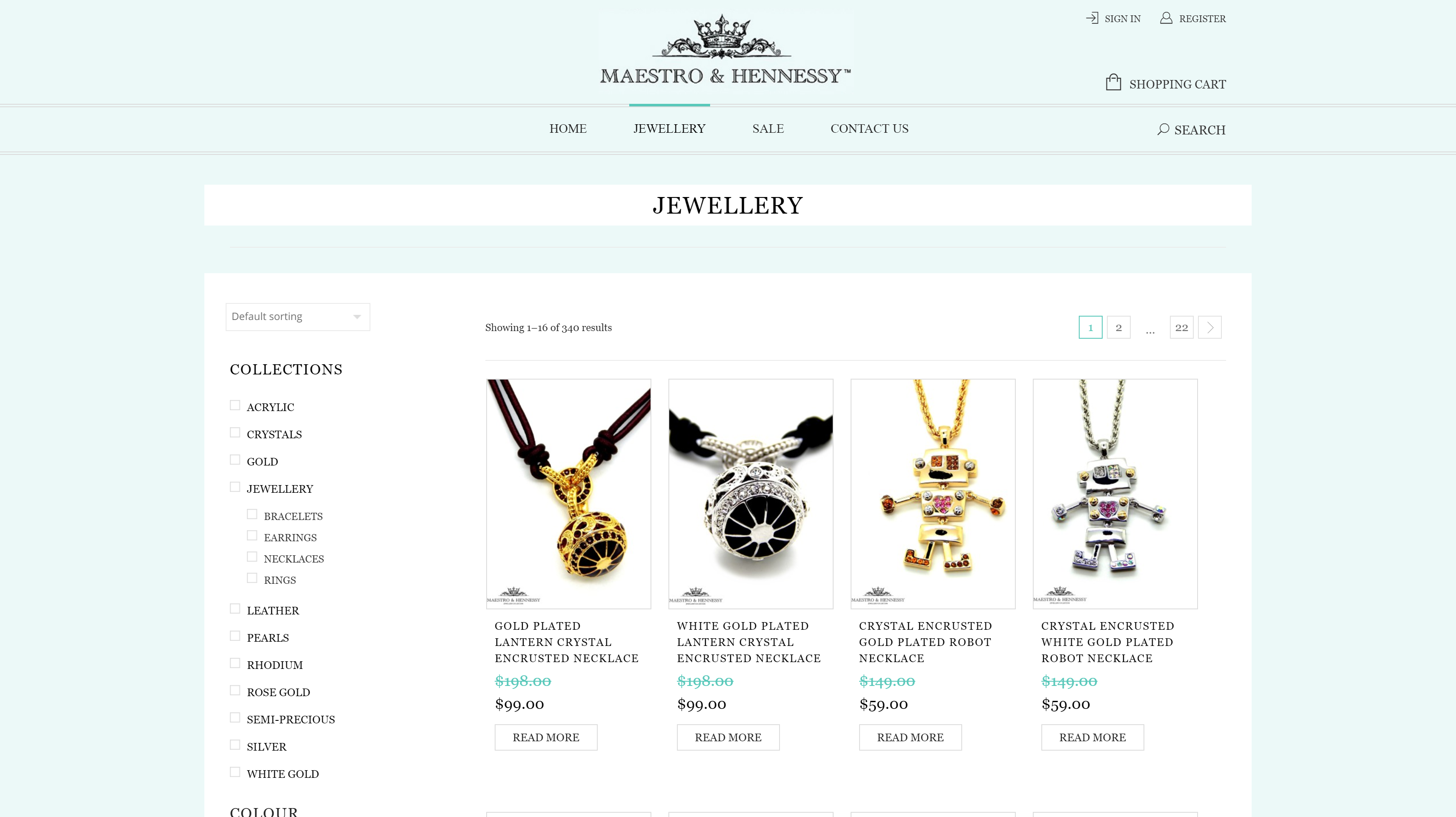Click the Maestro & Hennessy crown logo
Image resolution: width=1456 pixels, height=817 pixels.
coord(725,50)
